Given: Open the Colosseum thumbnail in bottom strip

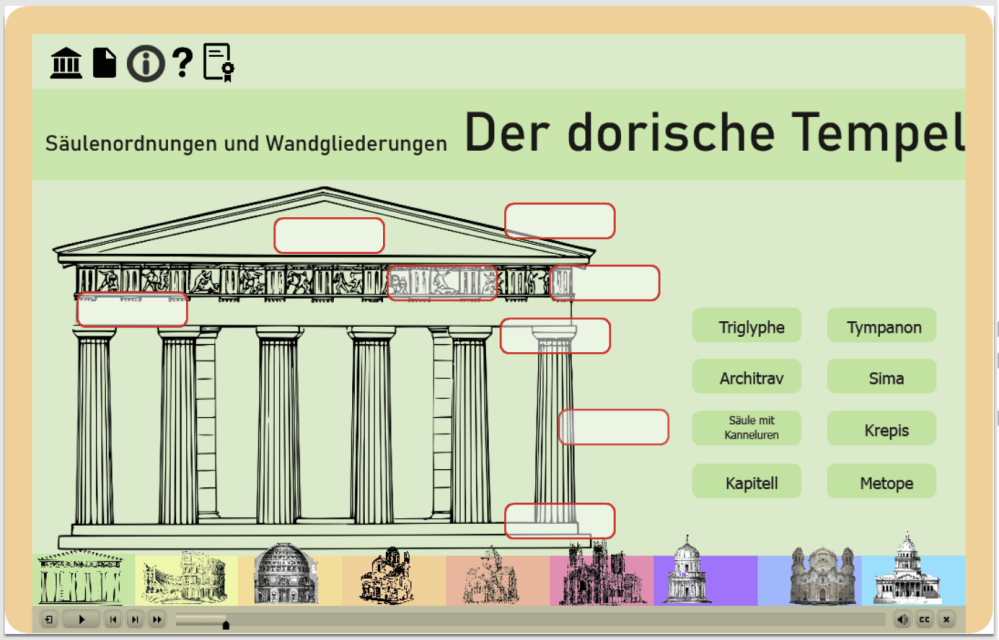Looking at the screenshot, I should tap(187, 581).
